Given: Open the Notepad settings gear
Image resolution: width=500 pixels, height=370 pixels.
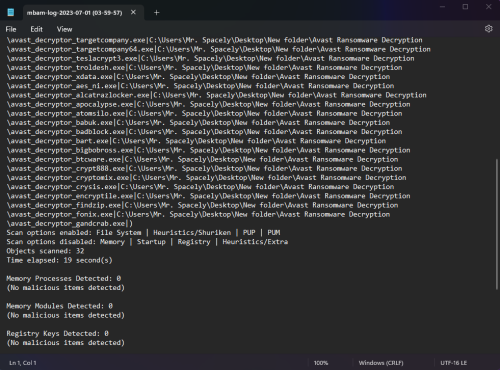Looking at the screenshot, I should pos(488,29).
